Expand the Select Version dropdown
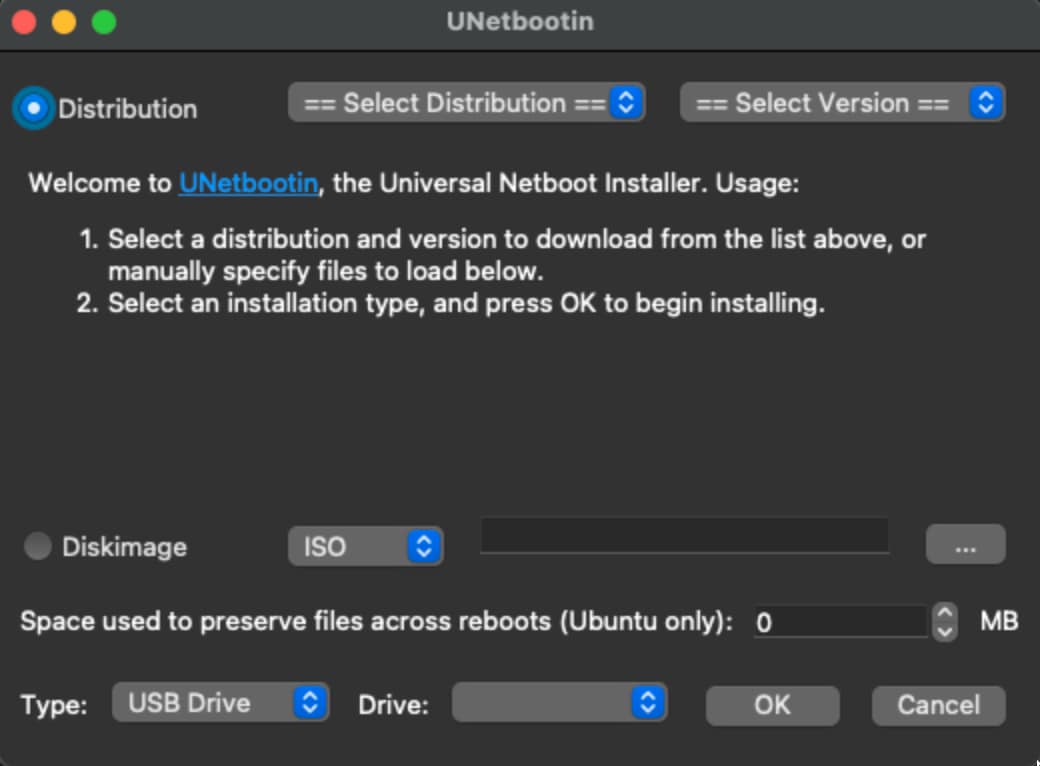Screen dimensions: 1040x766 click(842, 103)
